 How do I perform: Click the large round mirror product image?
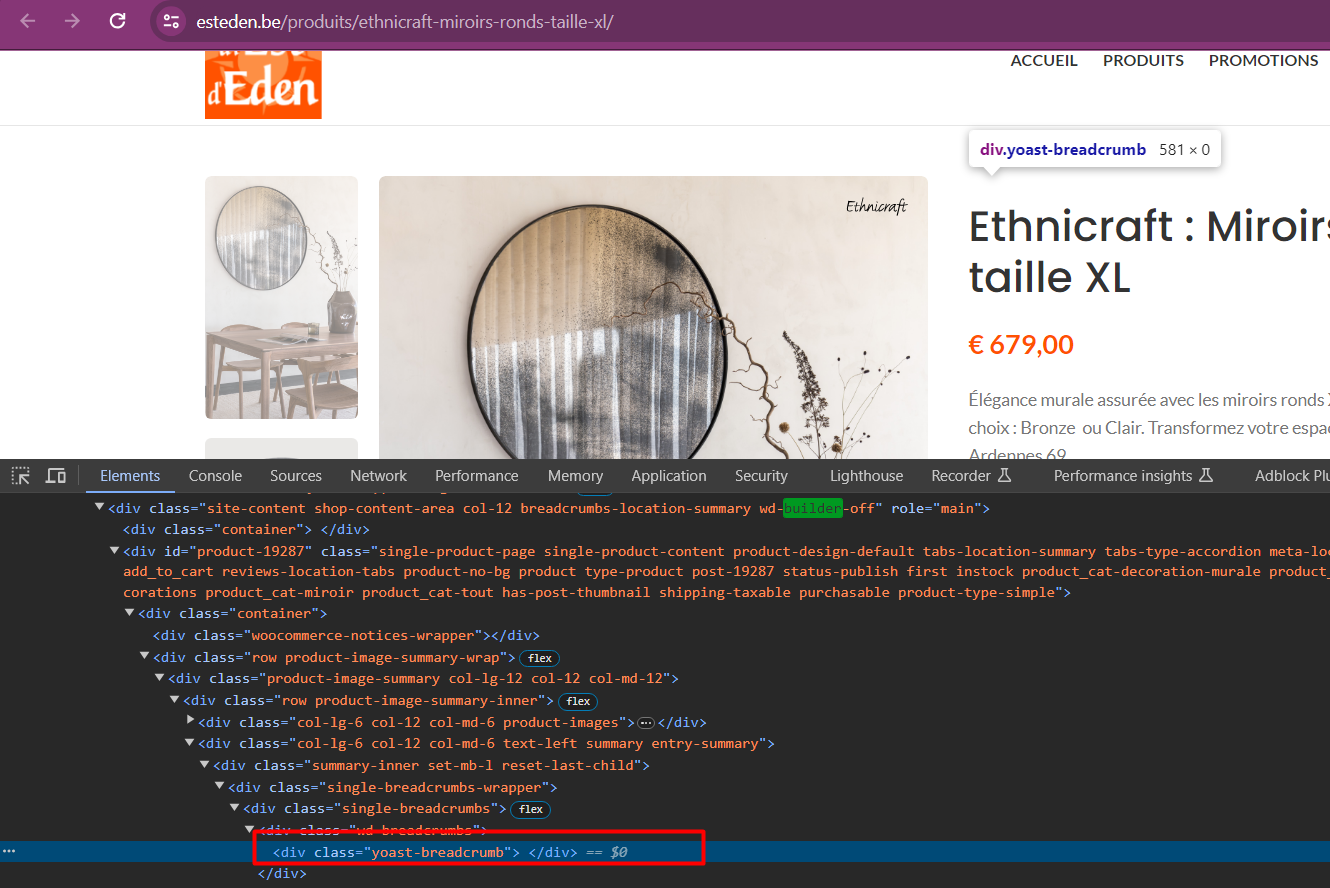pos(653,318)
